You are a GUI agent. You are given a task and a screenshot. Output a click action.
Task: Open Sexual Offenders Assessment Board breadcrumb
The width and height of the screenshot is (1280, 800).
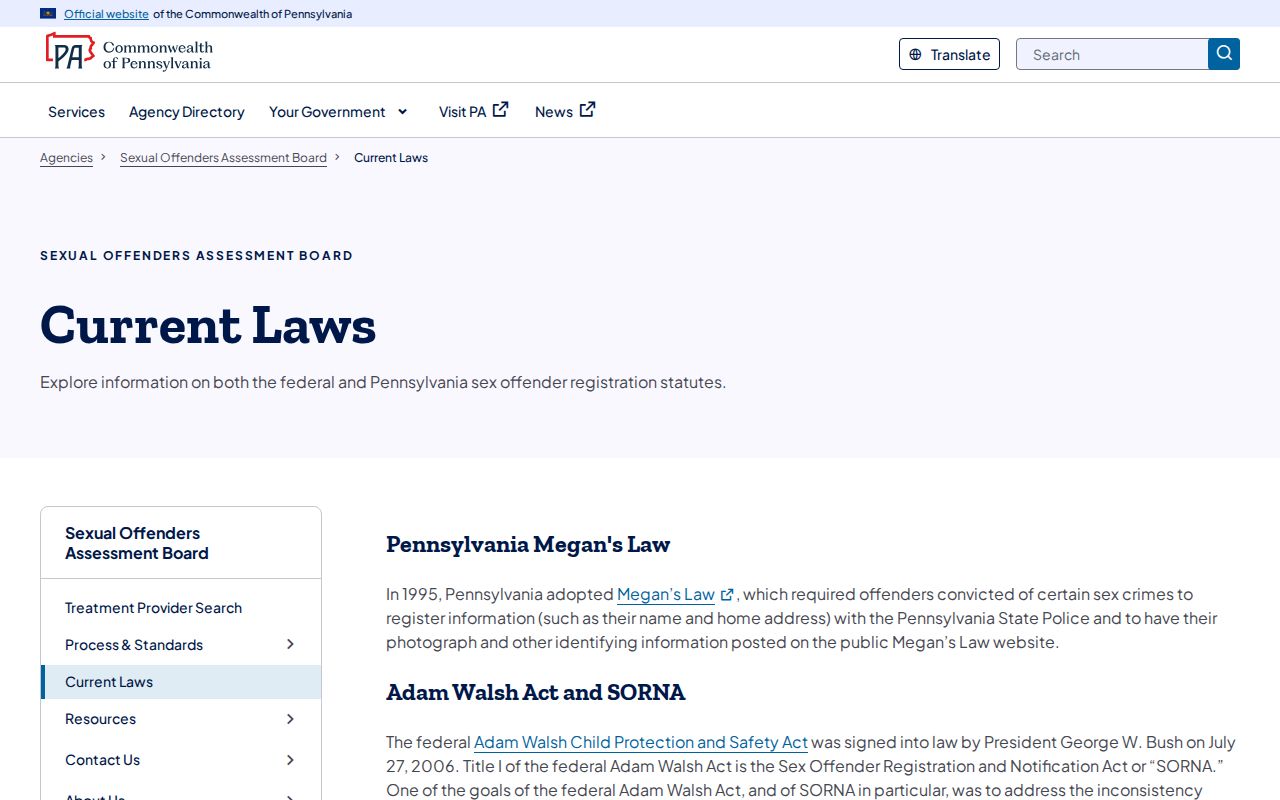pos(223,158)
